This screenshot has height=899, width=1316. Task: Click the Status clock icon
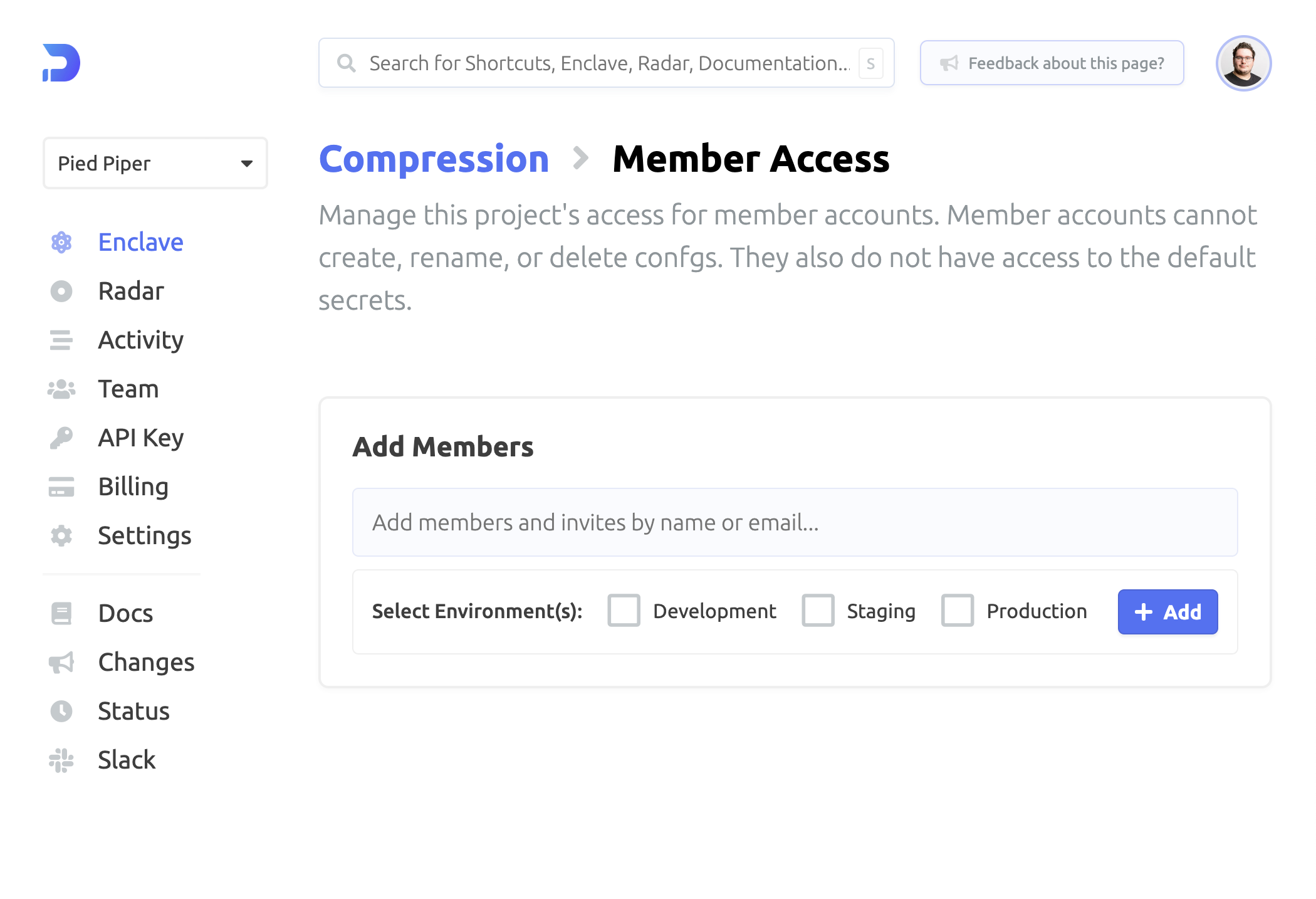click(x=61, y=712)
